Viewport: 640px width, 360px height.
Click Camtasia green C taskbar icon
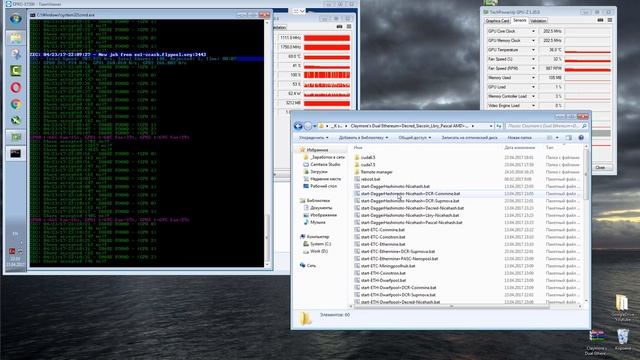point(16,71)
